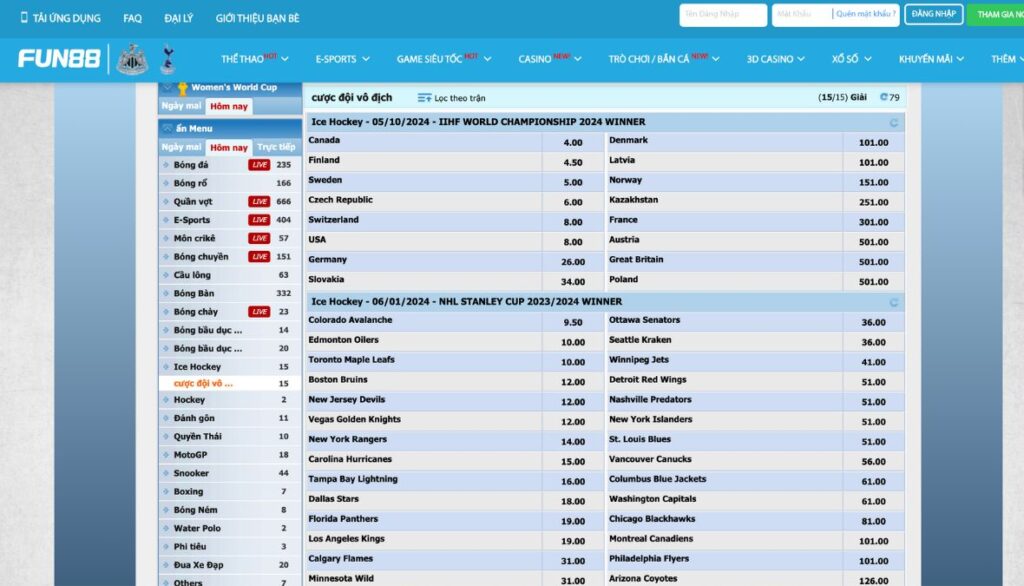Click the Tên Đăng Nhập username field
This screenshot has height=586, width=1024.
point(723,15)
